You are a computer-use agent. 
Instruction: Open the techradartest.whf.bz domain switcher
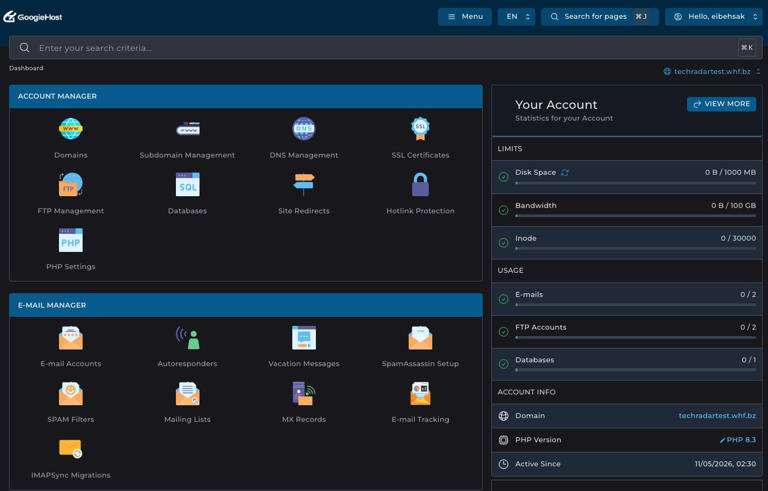712,72
